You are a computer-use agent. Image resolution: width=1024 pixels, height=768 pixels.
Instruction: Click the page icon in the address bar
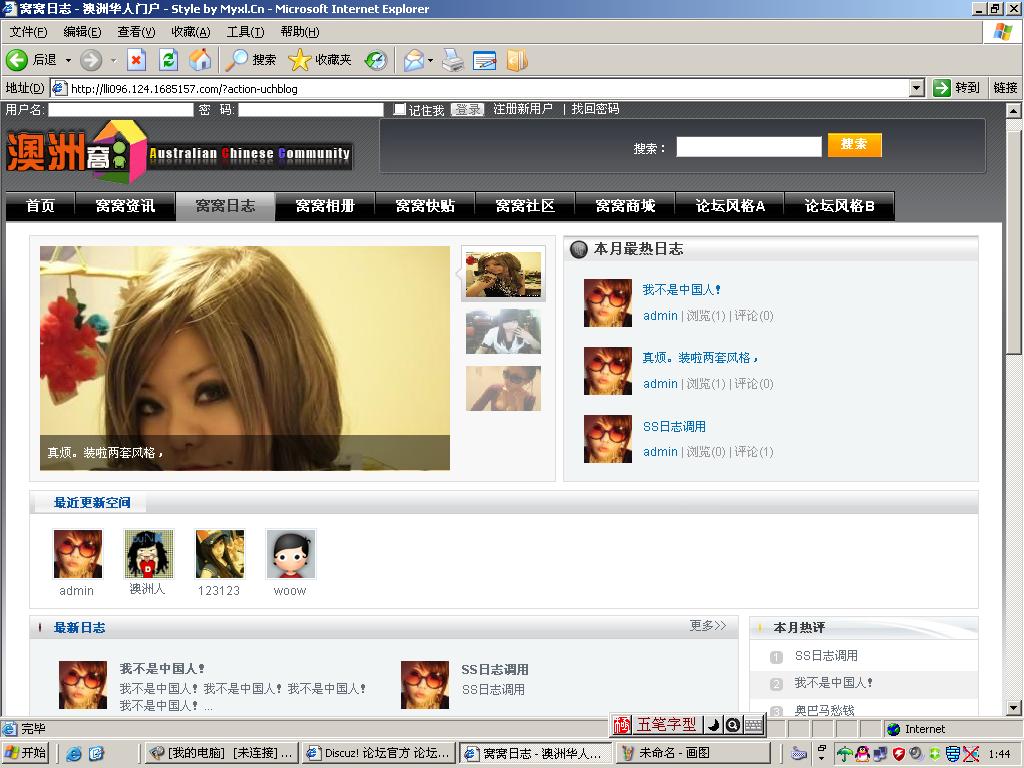pyautogui.click(x=59, y=88)
